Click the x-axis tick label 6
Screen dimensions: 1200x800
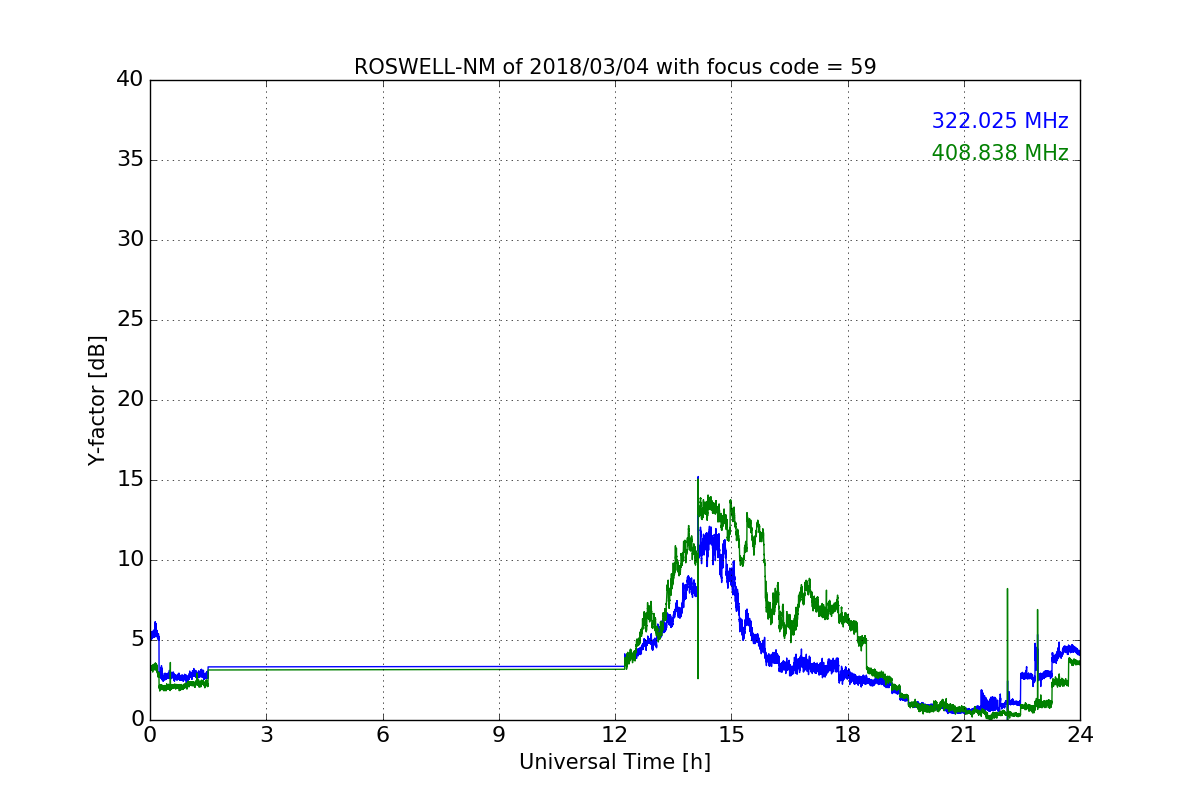383,735
